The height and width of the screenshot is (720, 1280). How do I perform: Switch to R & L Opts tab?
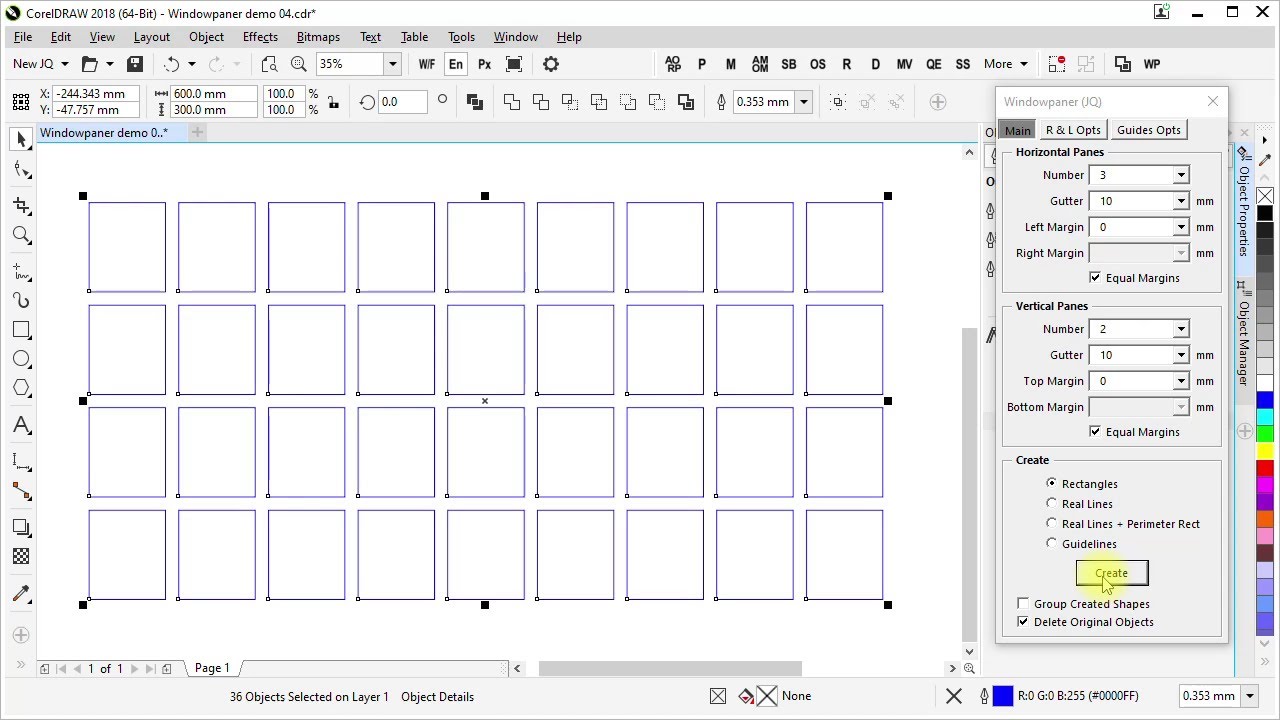coord(1073,130)
